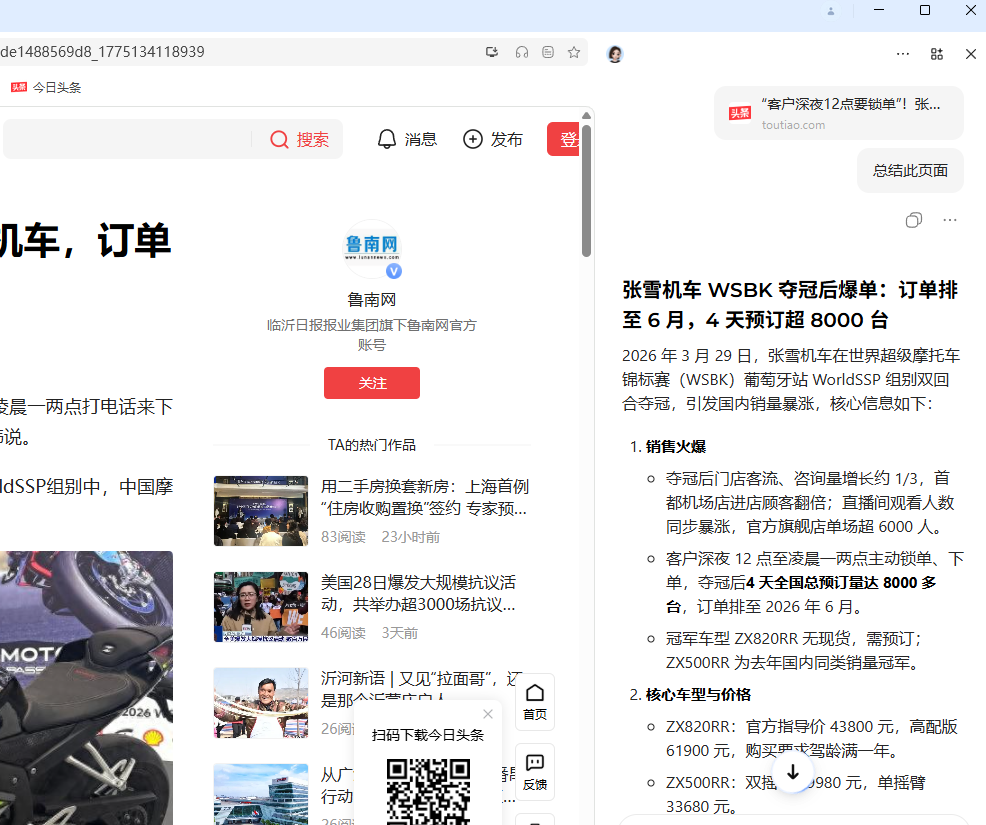Open immersive reader icon in address bar
This screenshot has width=986, height=825.
547,52
